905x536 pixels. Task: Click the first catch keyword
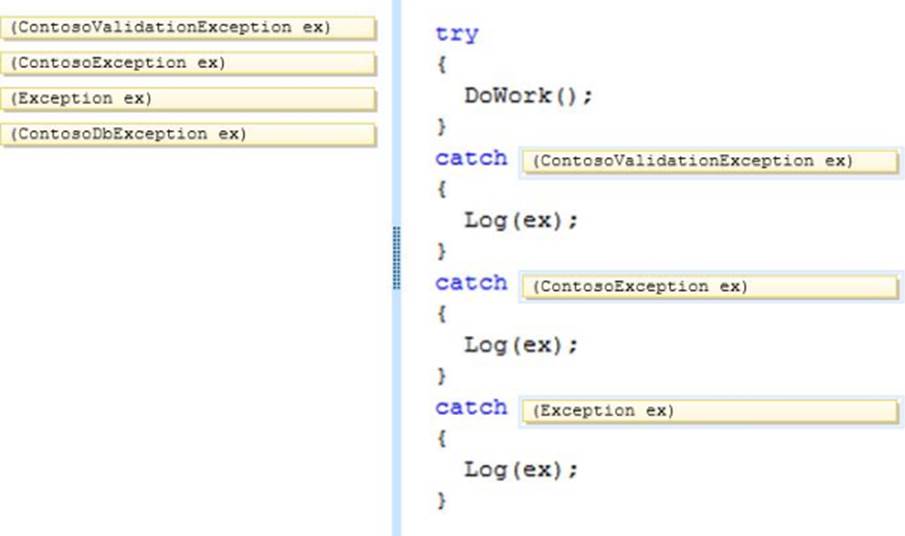pos(471,159)
